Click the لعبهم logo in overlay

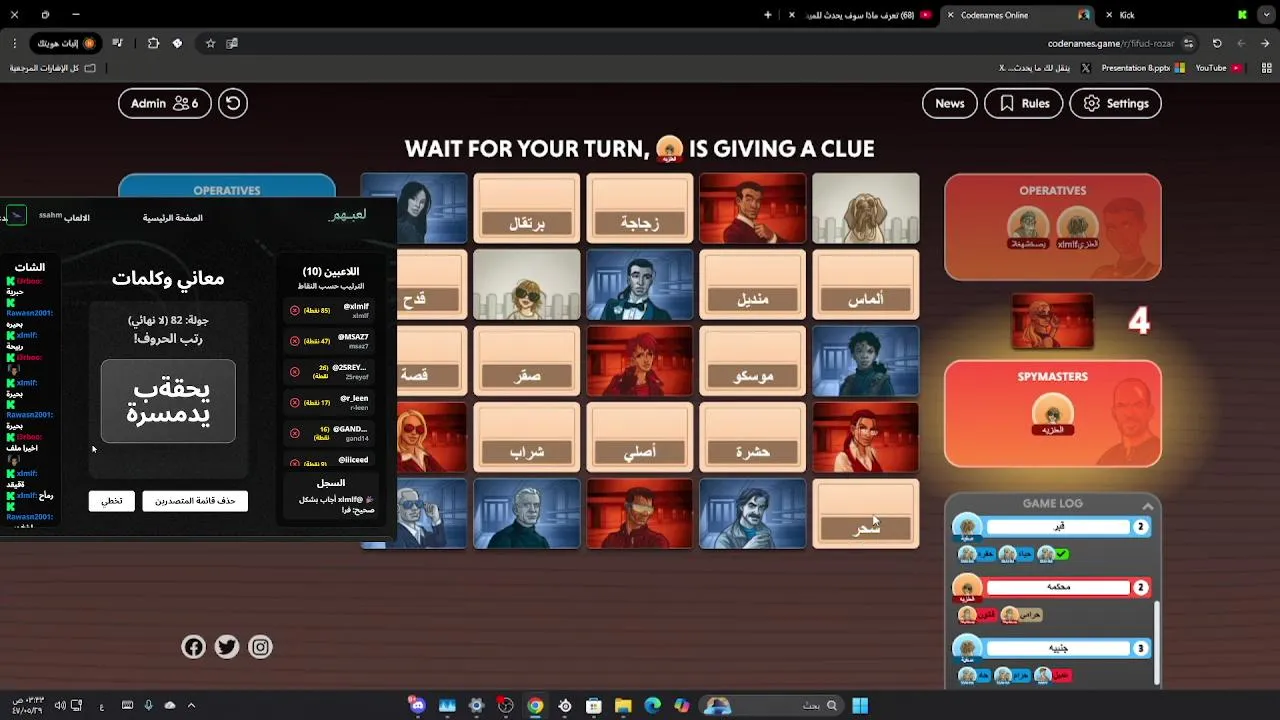point(347,215)
